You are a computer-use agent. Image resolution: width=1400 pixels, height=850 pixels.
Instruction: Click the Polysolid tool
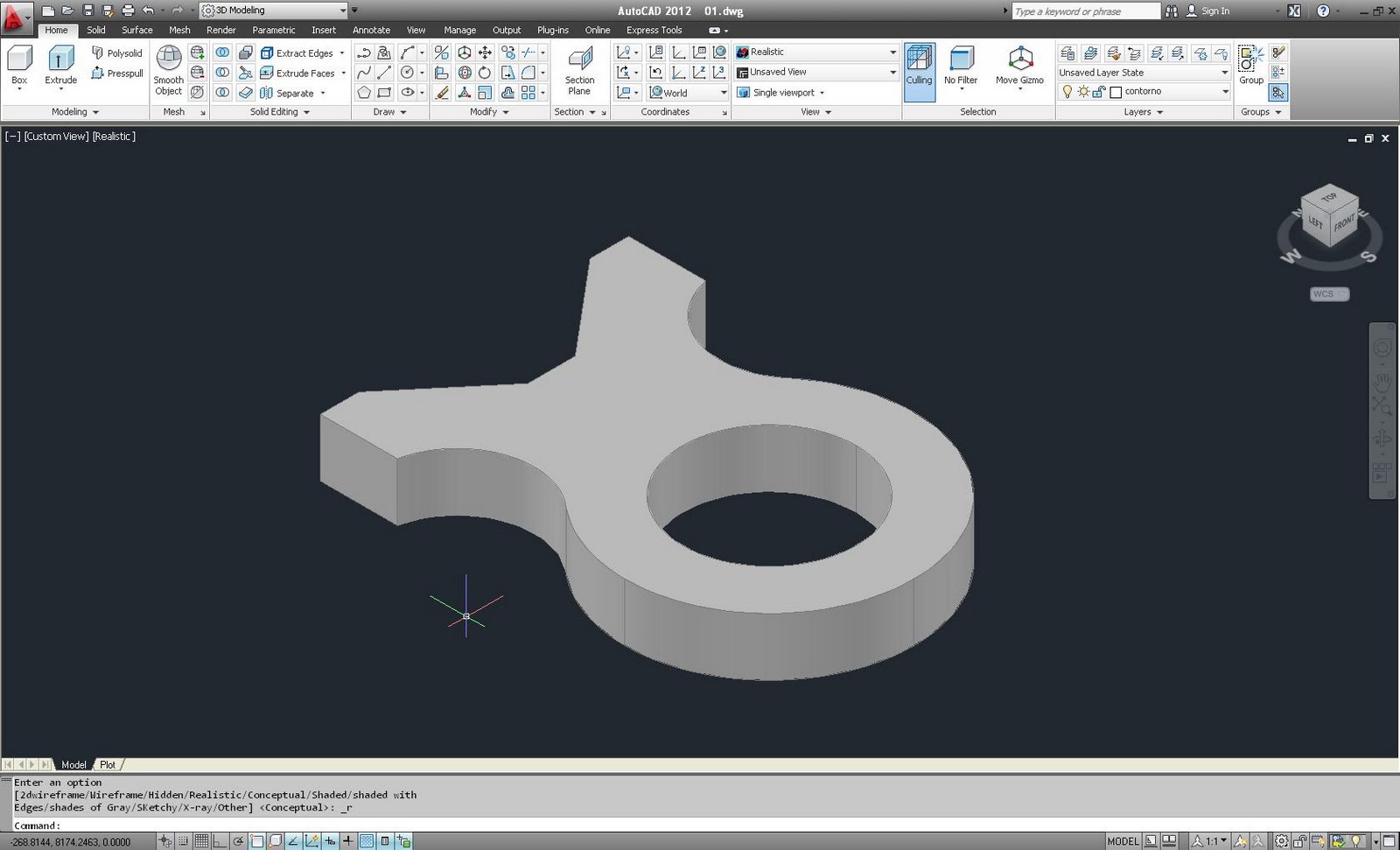tap(116, 53)
